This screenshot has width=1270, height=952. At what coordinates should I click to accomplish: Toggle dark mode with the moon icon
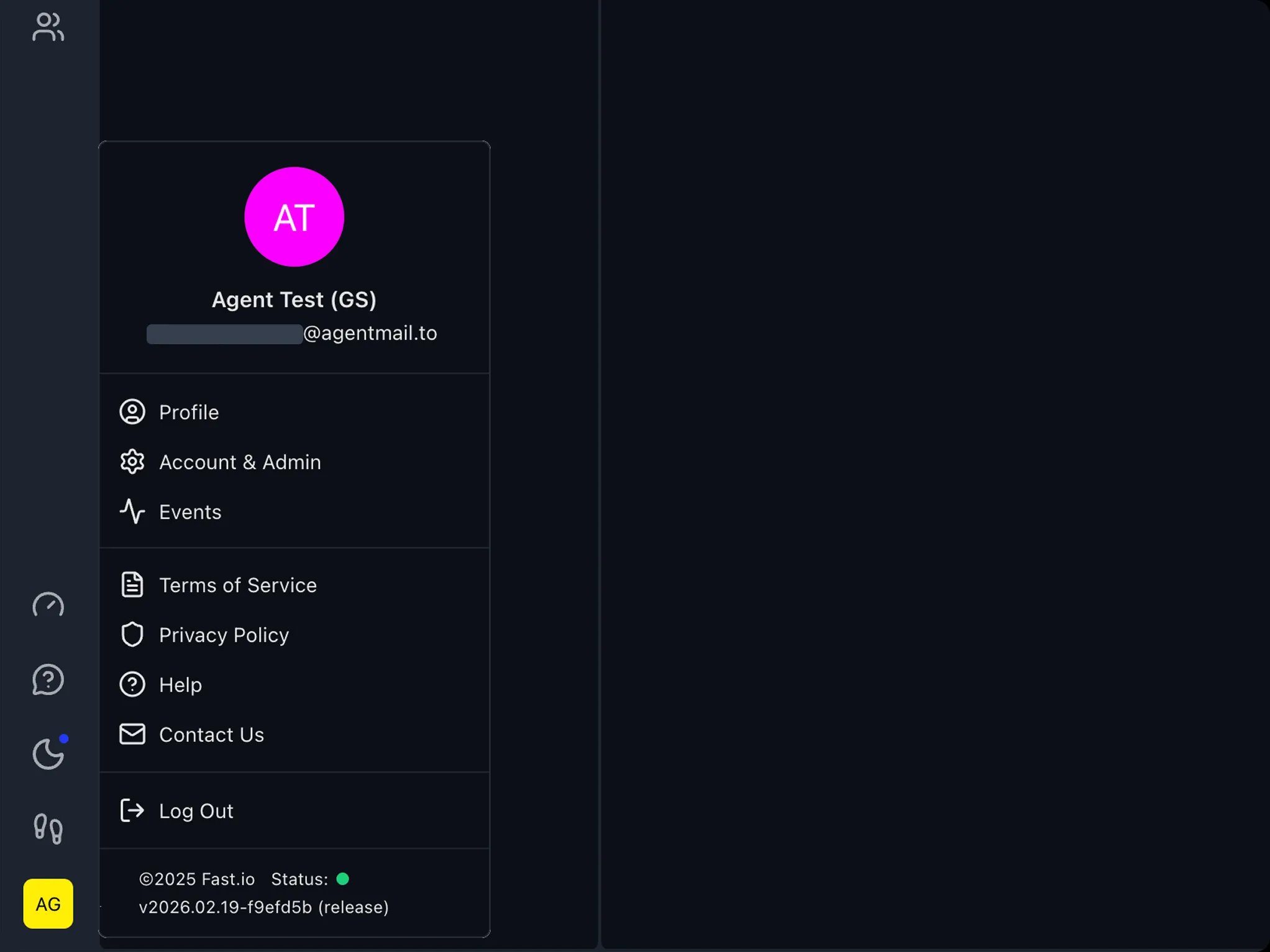(x=47, y=754)
